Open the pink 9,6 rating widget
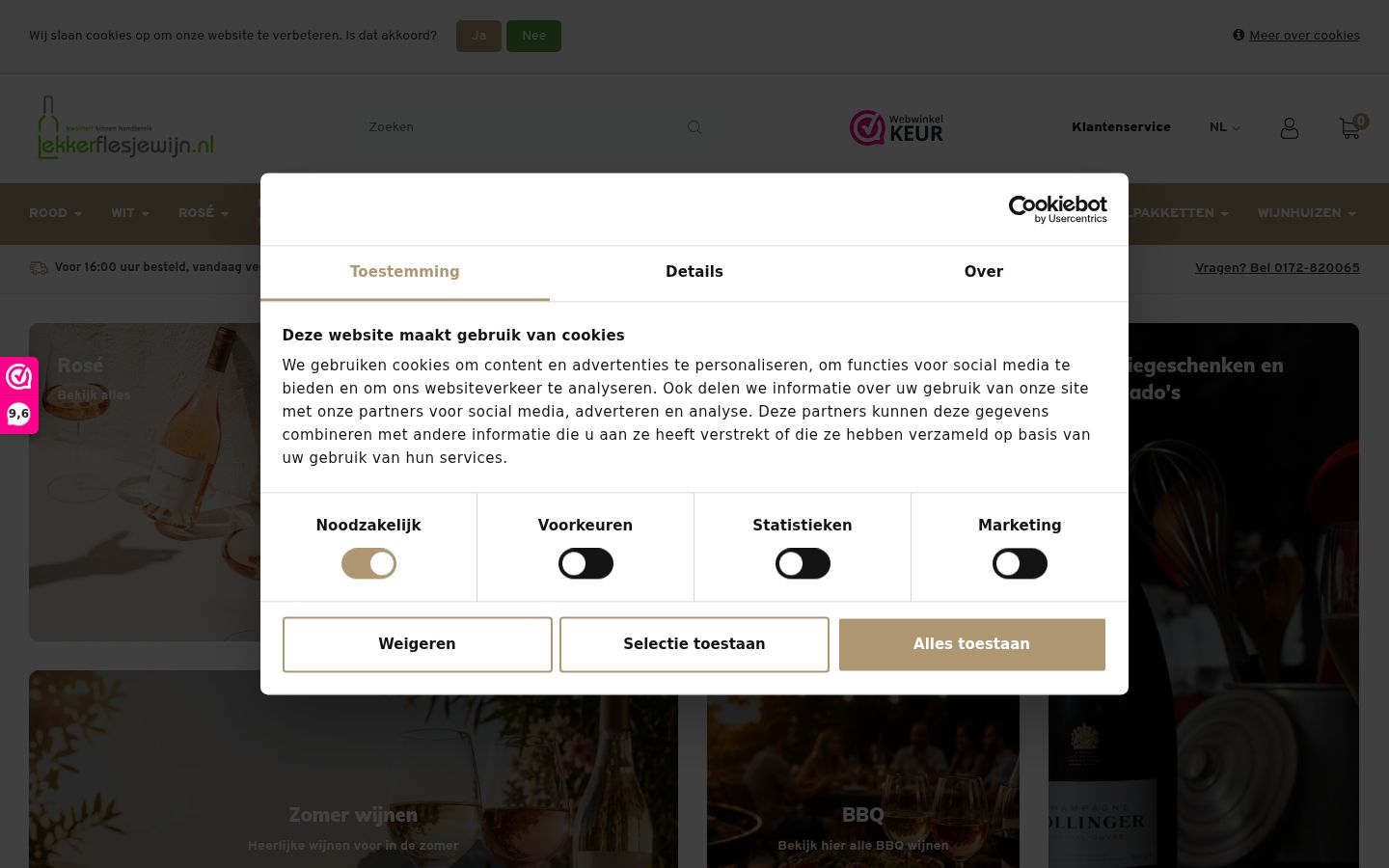 pos(18,395)
